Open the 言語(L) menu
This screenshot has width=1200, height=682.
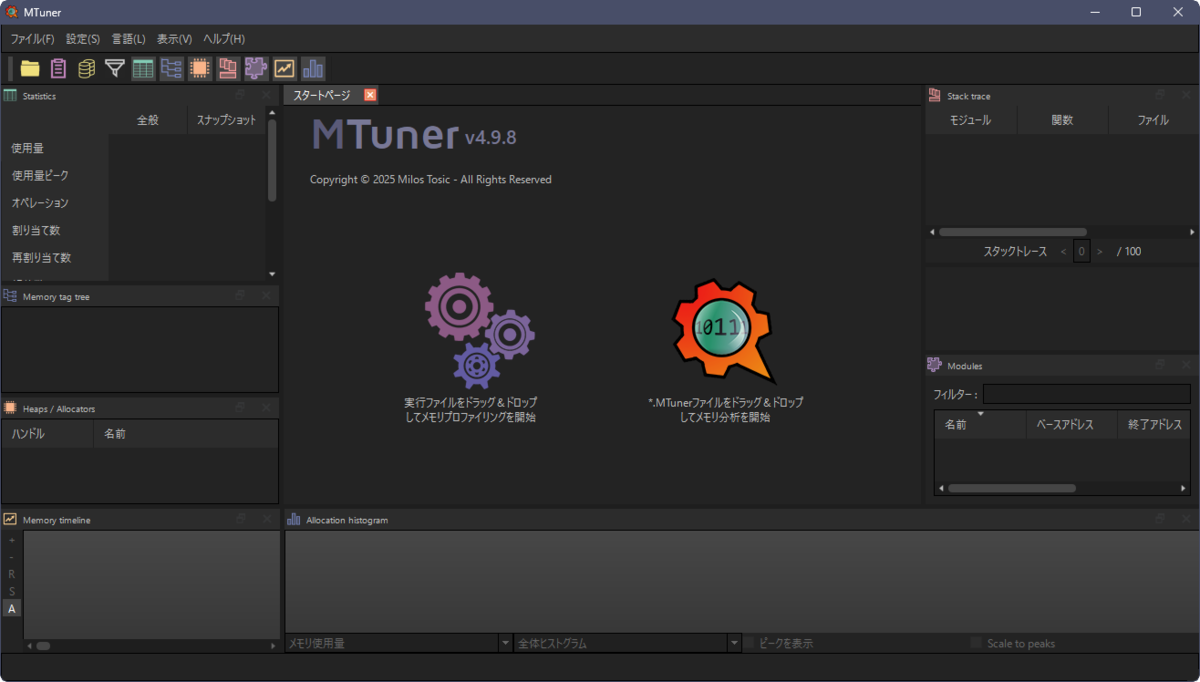coord(129,39)
